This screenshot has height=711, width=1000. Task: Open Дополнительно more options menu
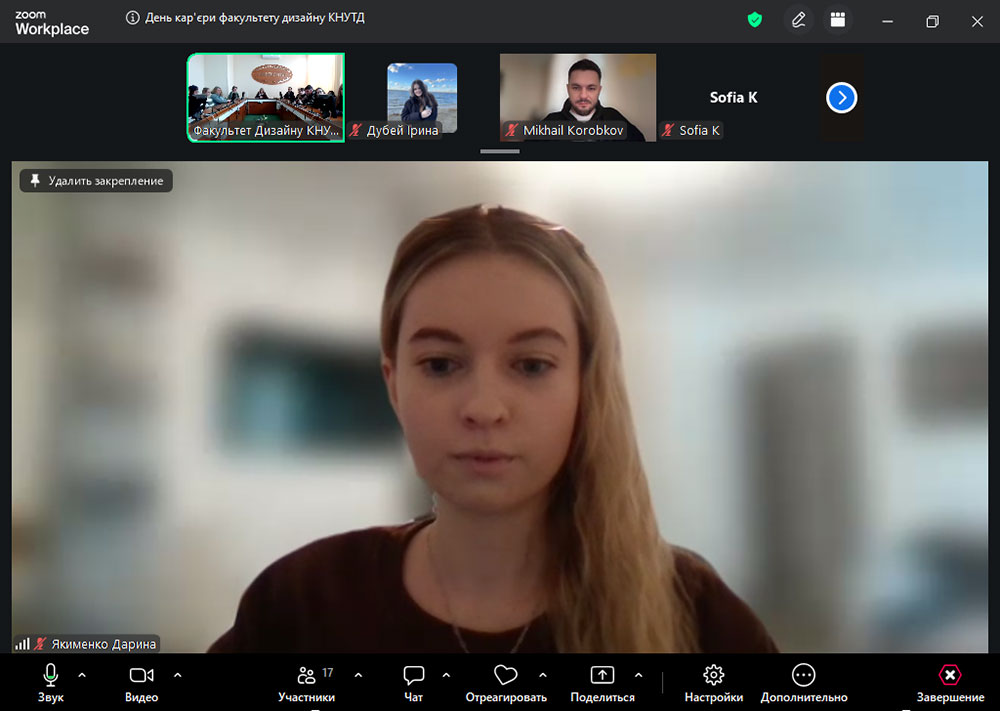[803, 683]
